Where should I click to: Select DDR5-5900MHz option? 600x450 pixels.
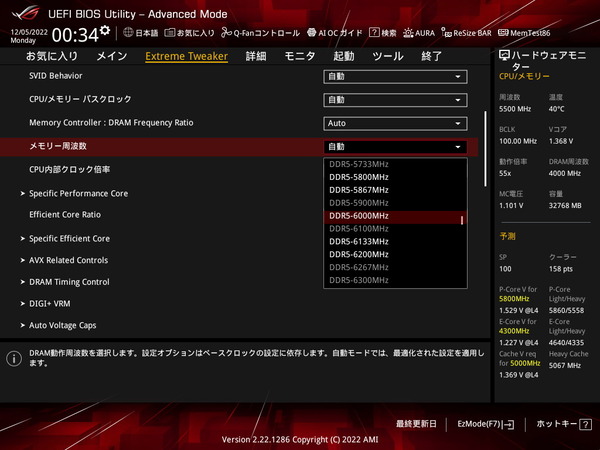(395, 203)
